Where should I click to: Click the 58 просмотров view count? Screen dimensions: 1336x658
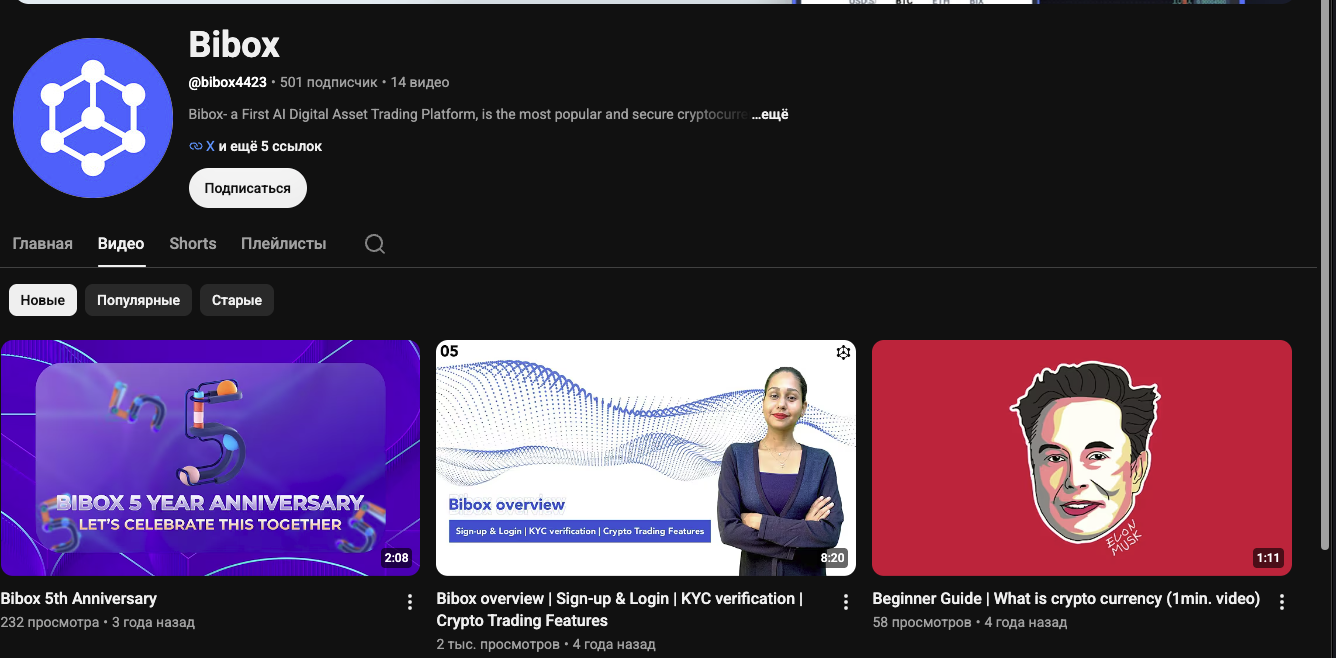pyautogui.click(x=922, y=622)
